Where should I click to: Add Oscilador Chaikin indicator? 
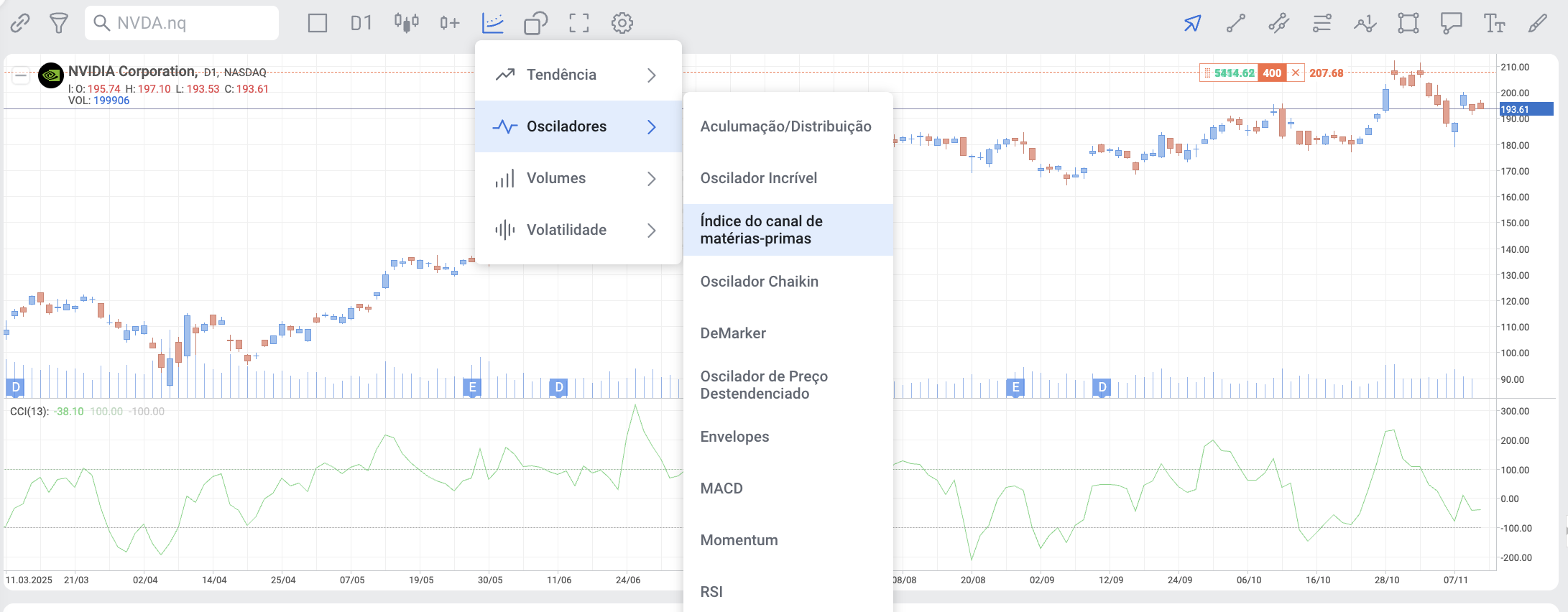pos(788,282)
